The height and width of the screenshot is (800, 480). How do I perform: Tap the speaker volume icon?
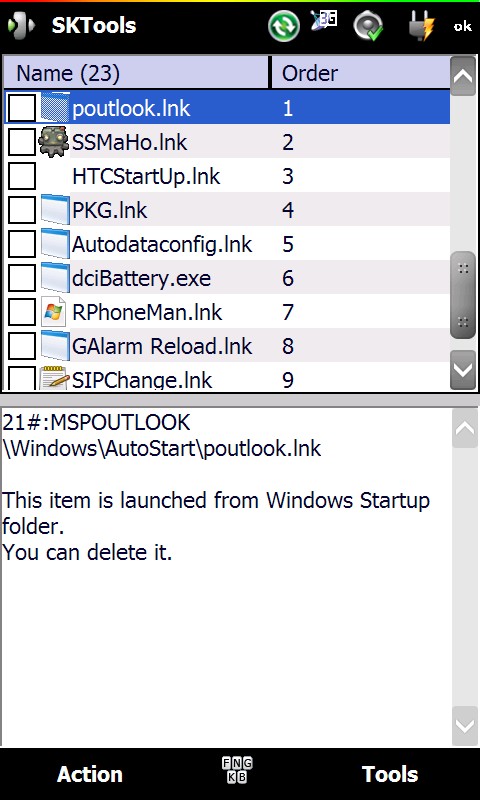click(368, 26)
